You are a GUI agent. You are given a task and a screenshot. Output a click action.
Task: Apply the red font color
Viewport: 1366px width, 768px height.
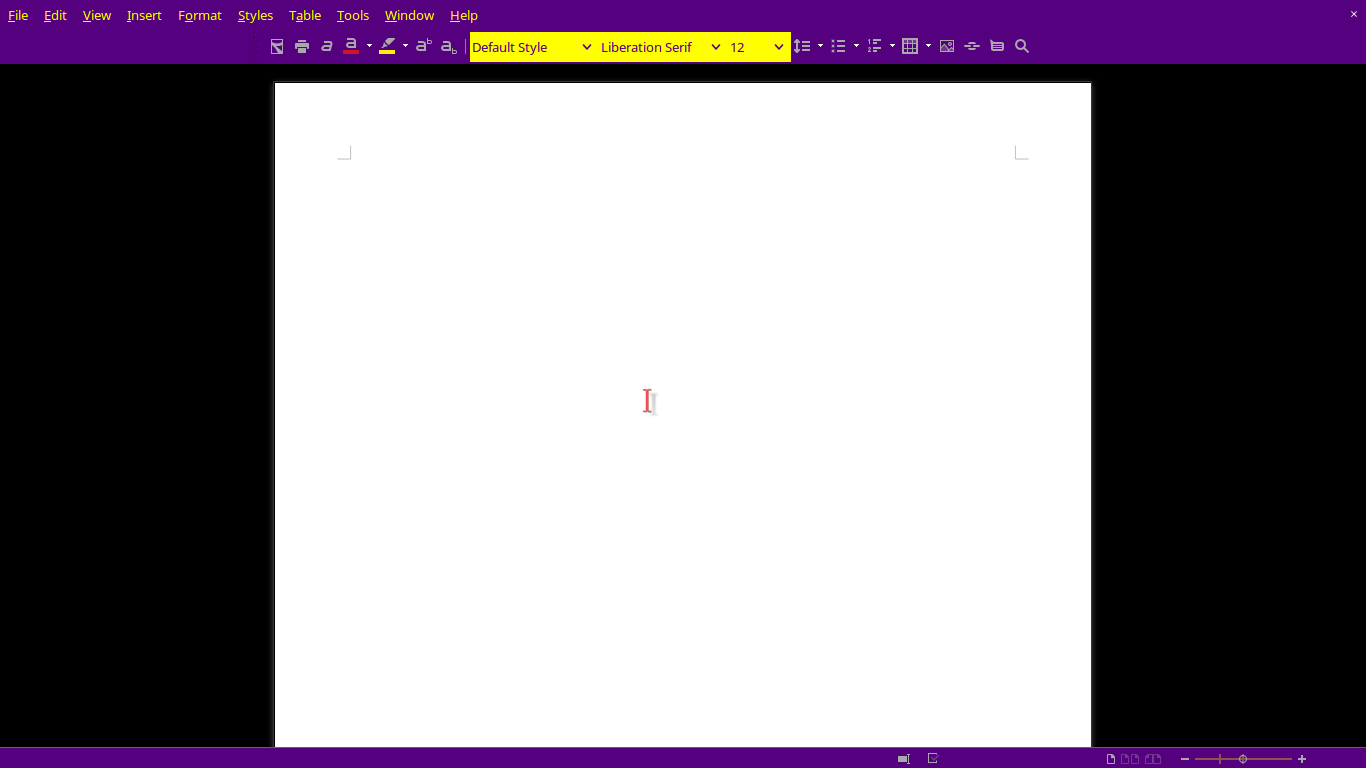click(351, 46)
